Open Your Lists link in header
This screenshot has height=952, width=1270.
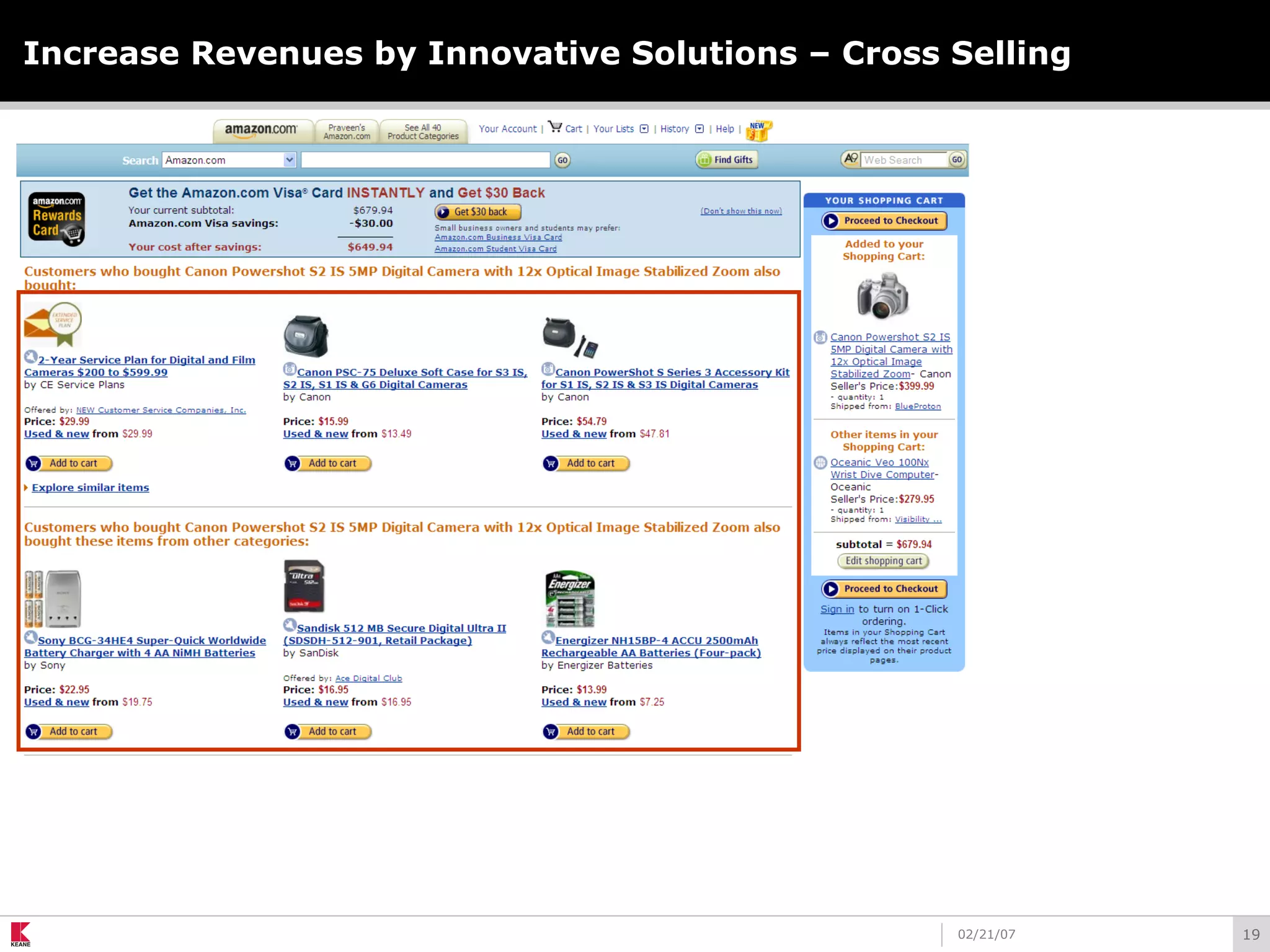(x=613, y=129)
